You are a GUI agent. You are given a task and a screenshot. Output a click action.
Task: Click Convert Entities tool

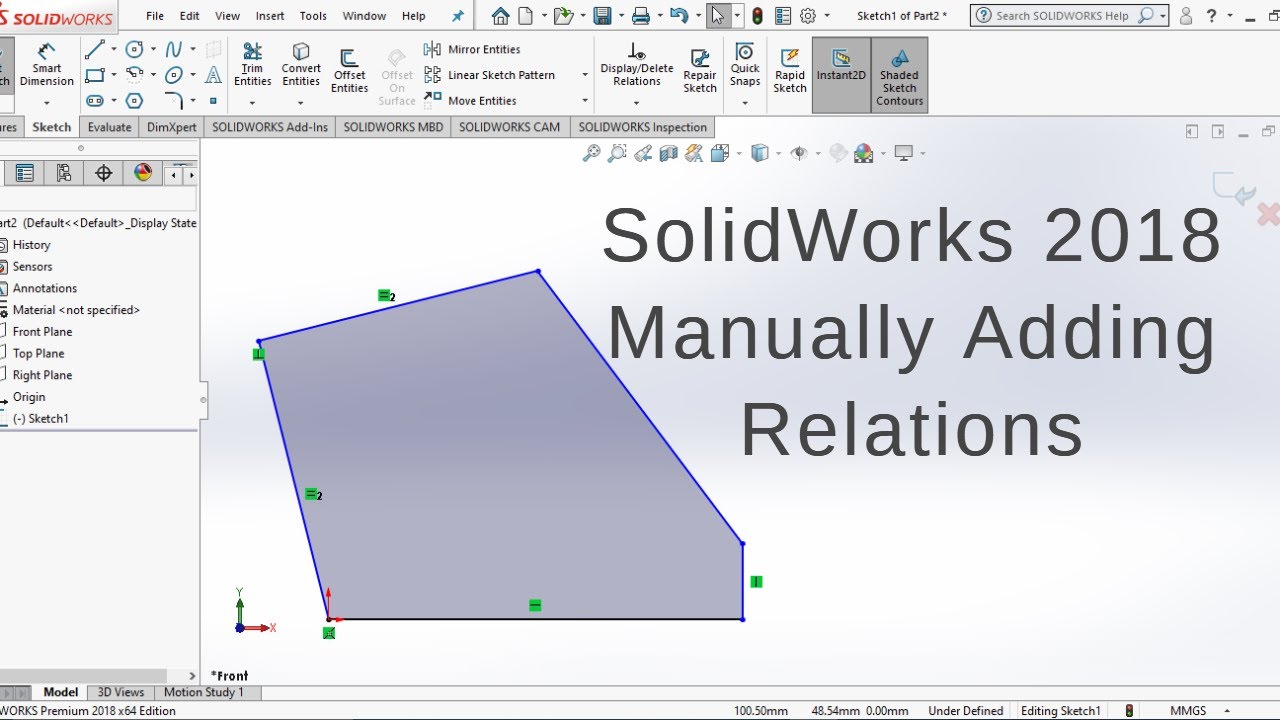(301, 65)
